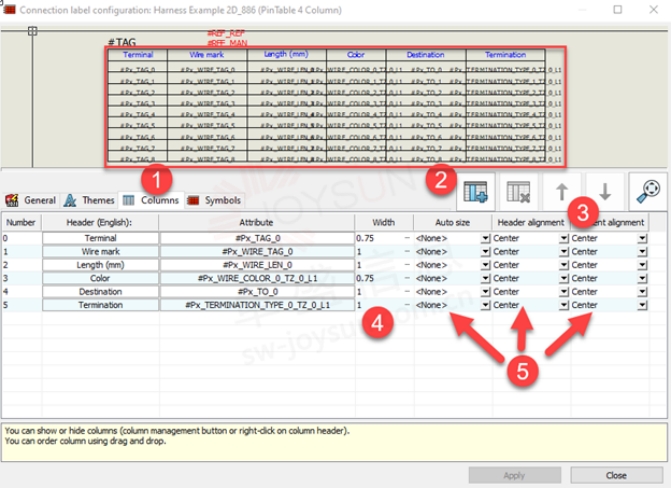Viewport: 672px width, 488px height.
Task: Open Header alignment dropdown for Color row
Action: click(x=564, y=278)
